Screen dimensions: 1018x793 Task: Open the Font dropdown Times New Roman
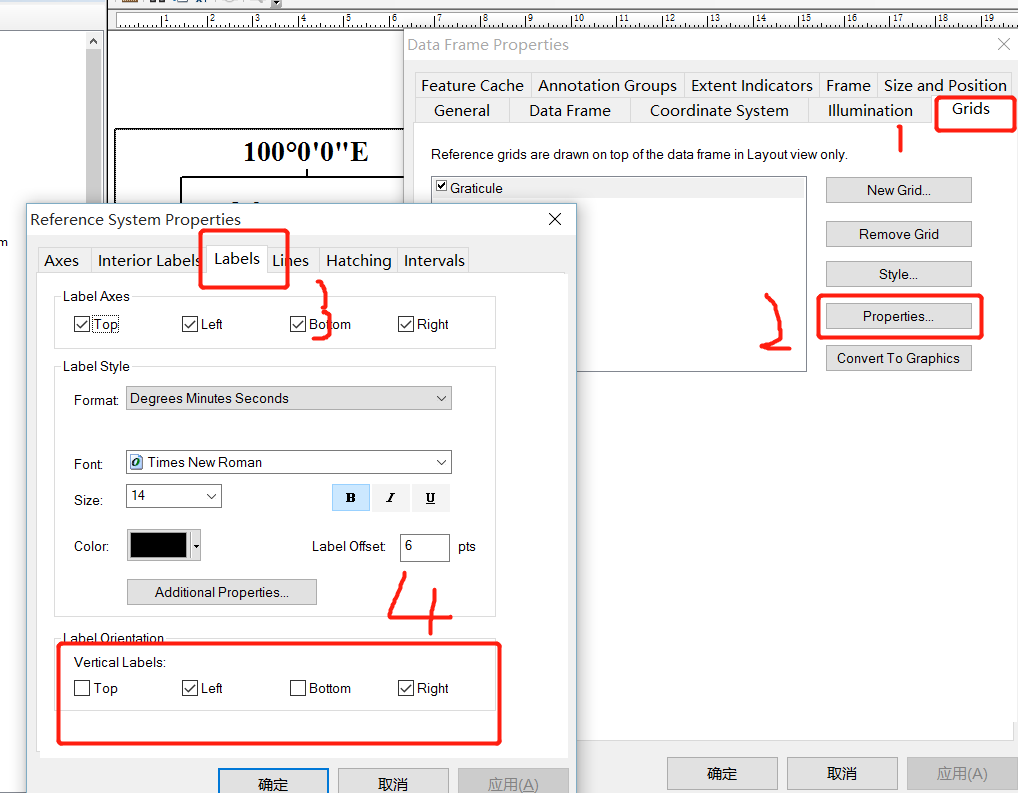(288, 462)
